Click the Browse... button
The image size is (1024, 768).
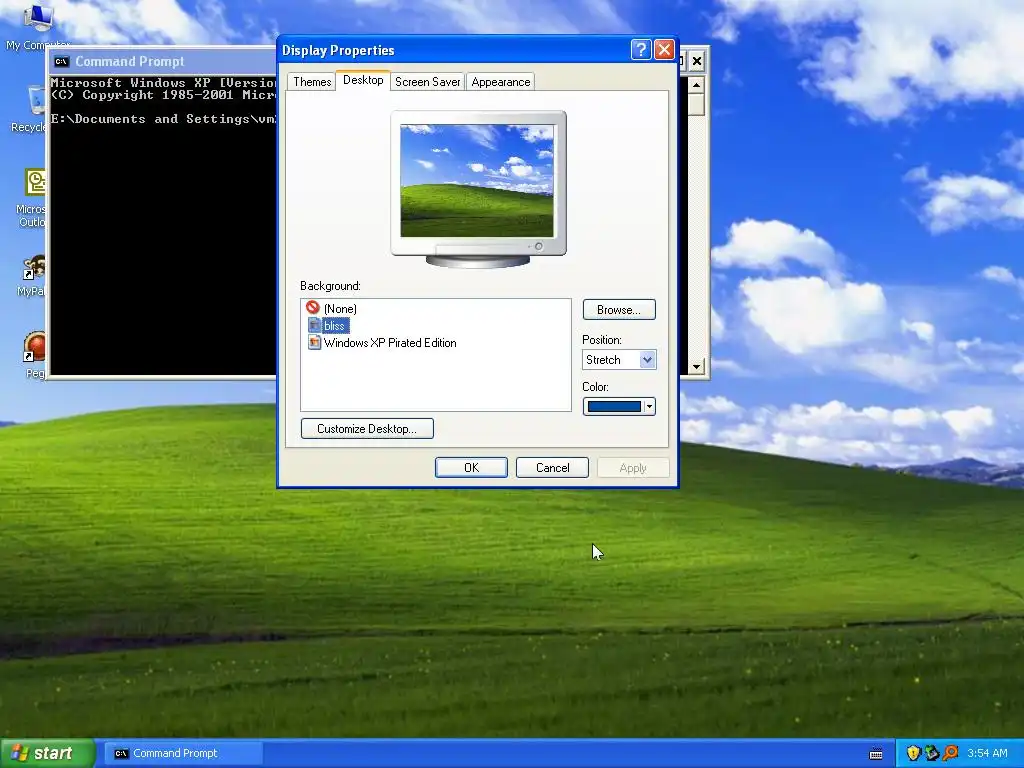[619, 310]
